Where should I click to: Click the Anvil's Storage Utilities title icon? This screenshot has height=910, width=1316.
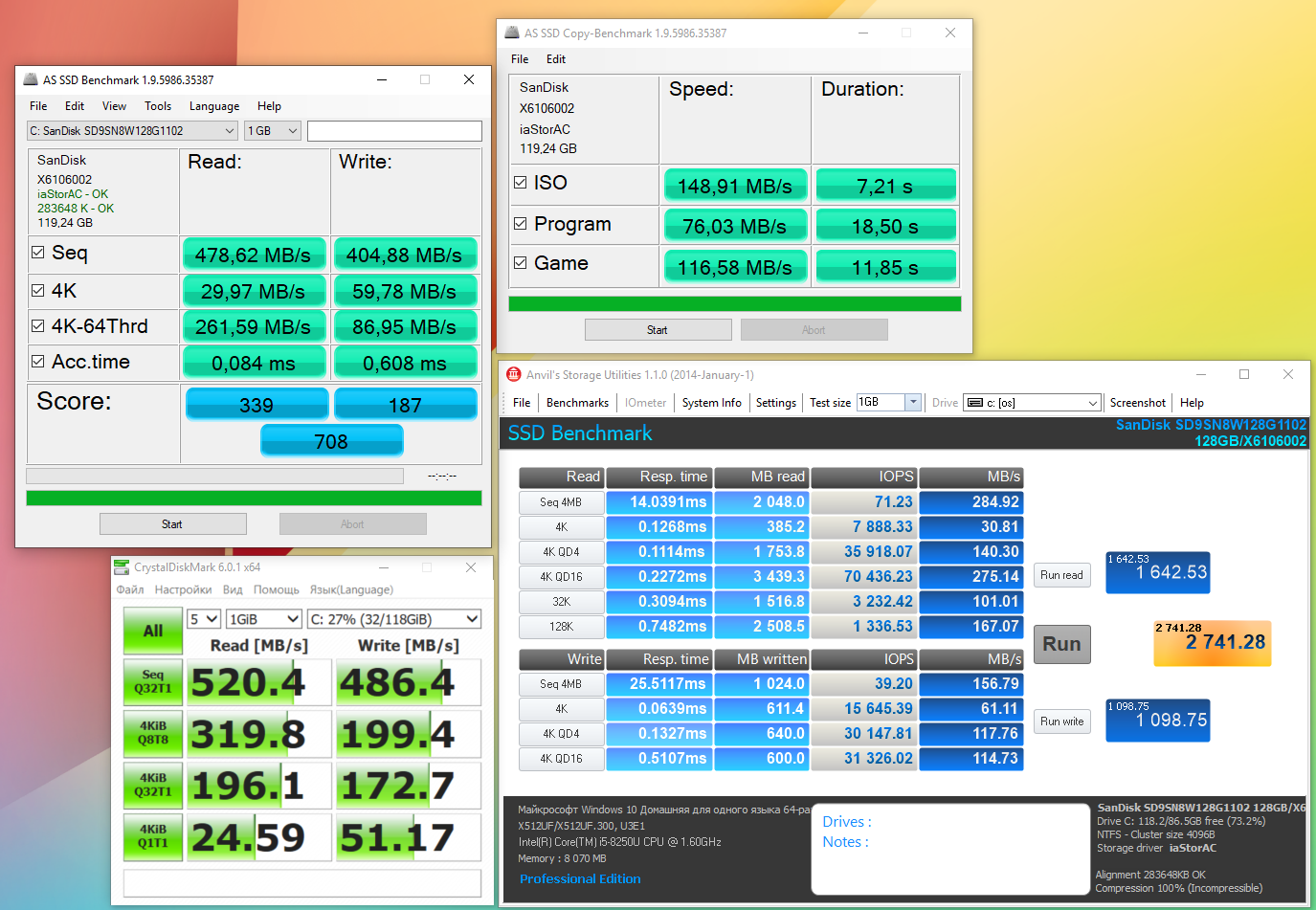coord(514,374)
